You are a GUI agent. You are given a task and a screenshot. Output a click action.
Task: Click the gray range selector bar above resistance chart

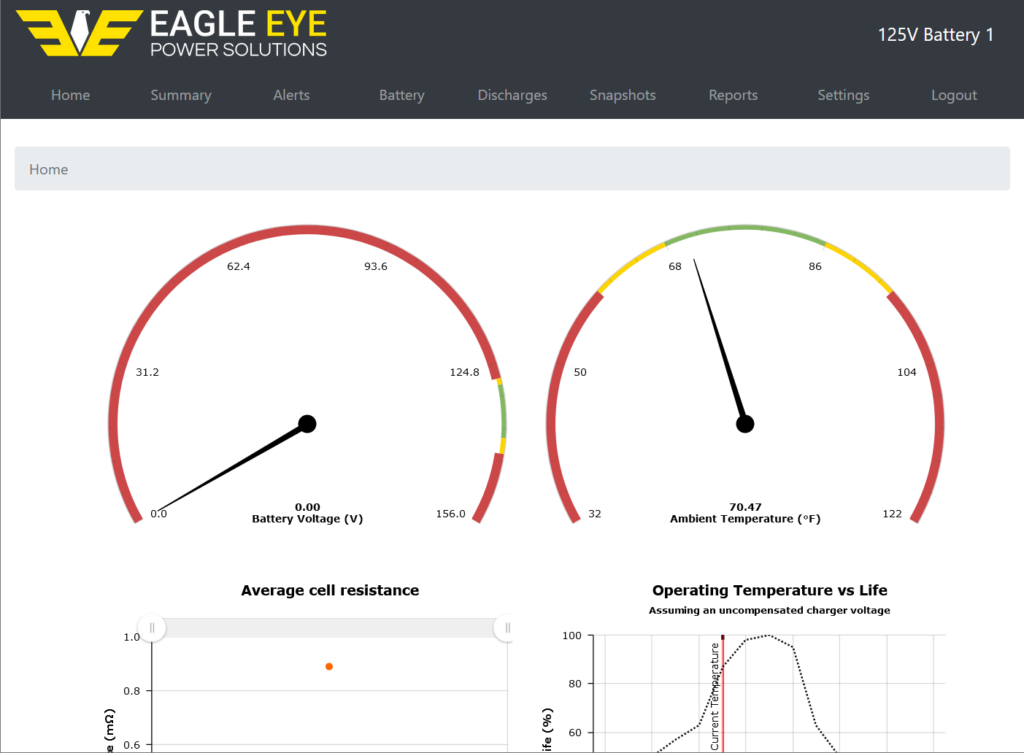[x=330, y=628]
